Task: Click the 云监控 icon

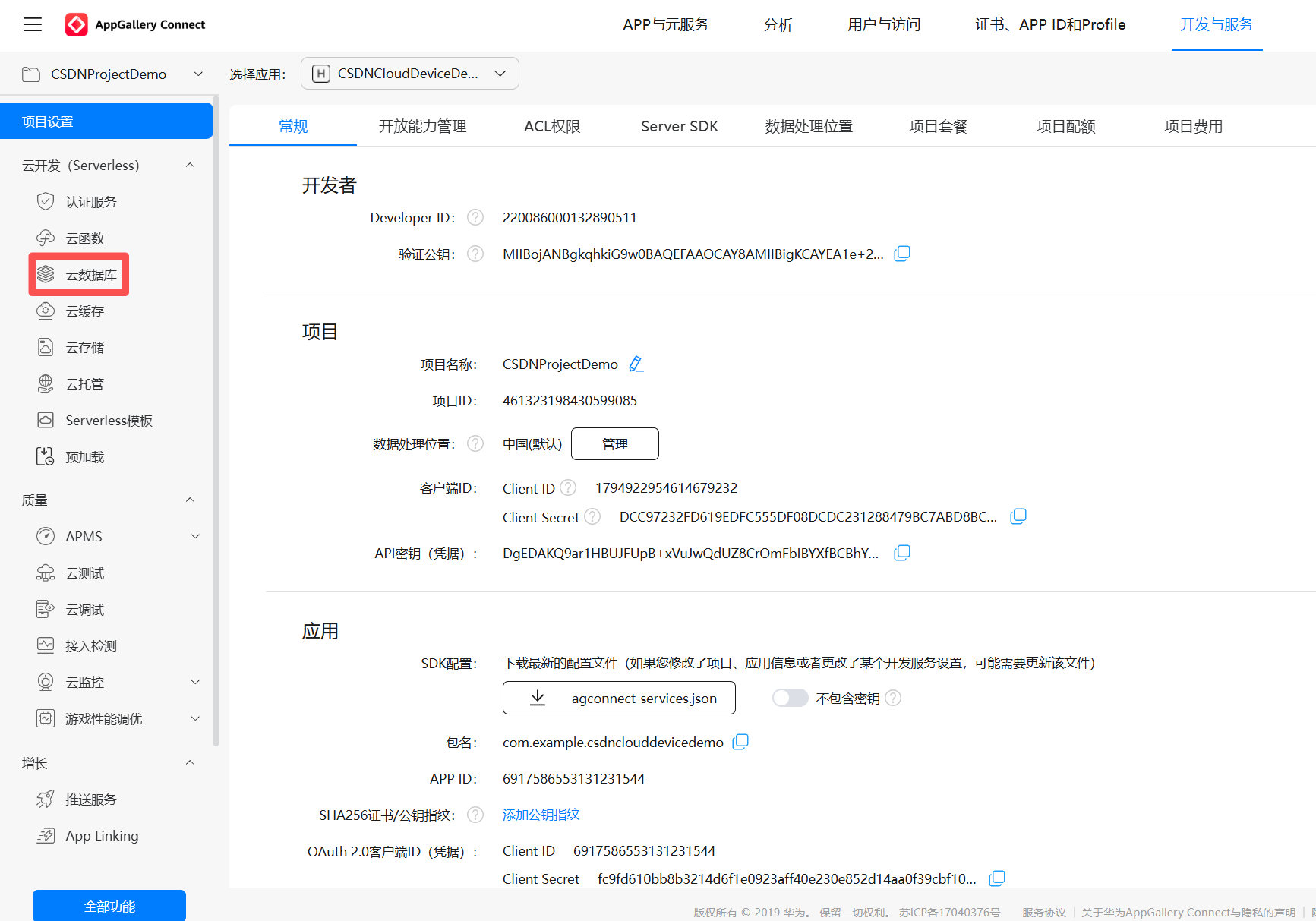Action: click(x=46, y=682)
